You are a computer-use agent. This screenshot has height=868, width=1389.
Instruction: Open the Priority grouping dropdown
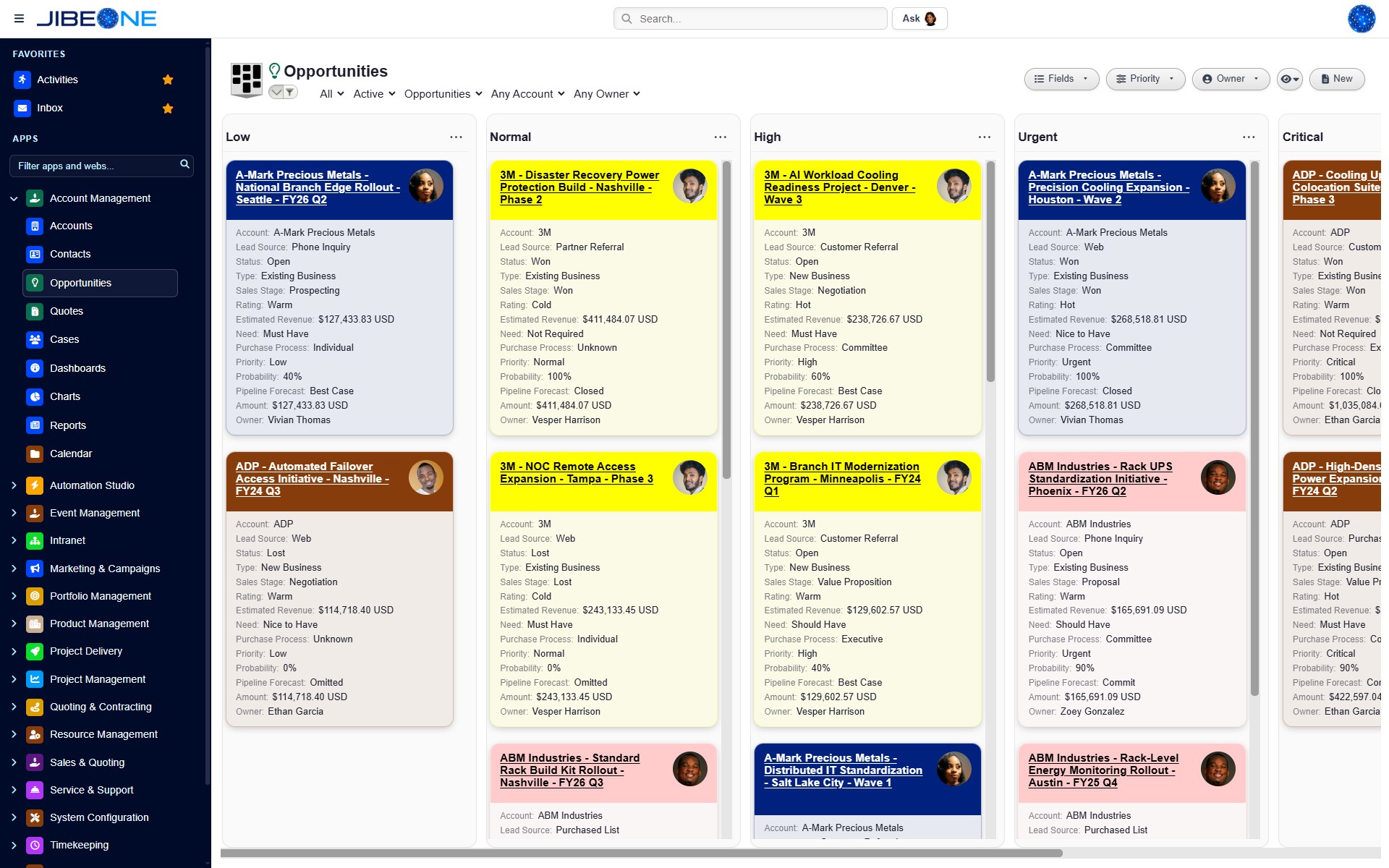coord(1145,79)
